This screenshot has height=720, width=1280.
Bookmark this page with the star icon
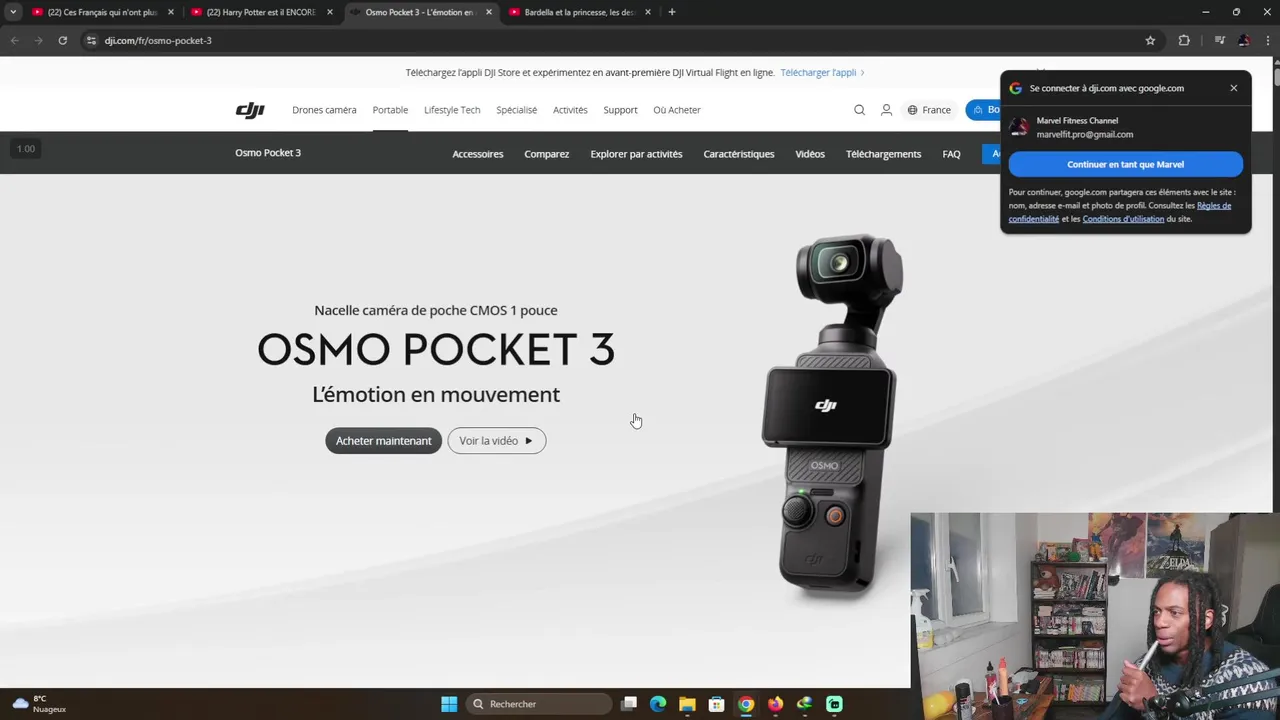[x=1150, y=40]
